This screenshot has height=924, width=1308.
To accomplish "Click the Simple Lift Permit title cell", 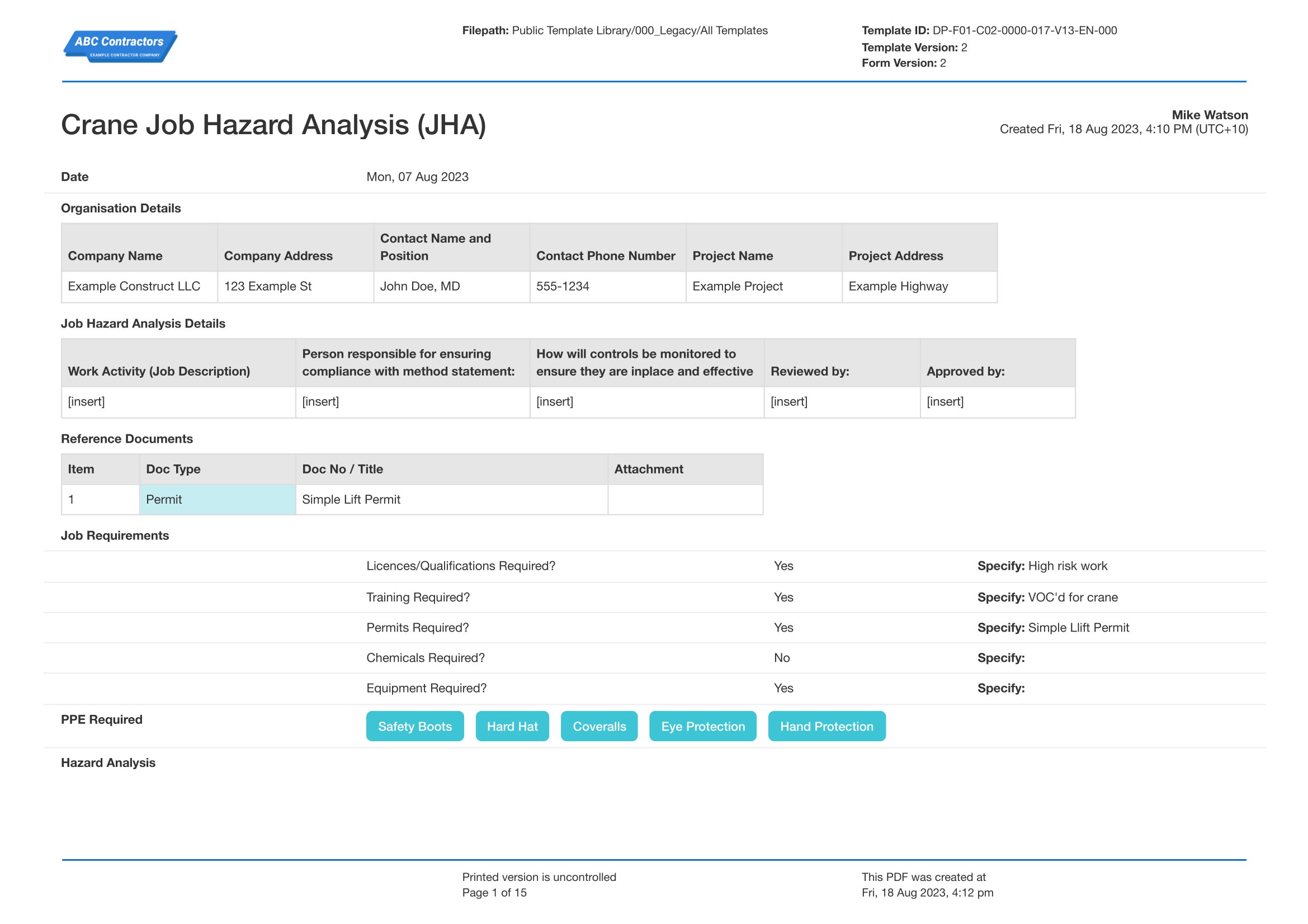I will [x=452, y=499].
